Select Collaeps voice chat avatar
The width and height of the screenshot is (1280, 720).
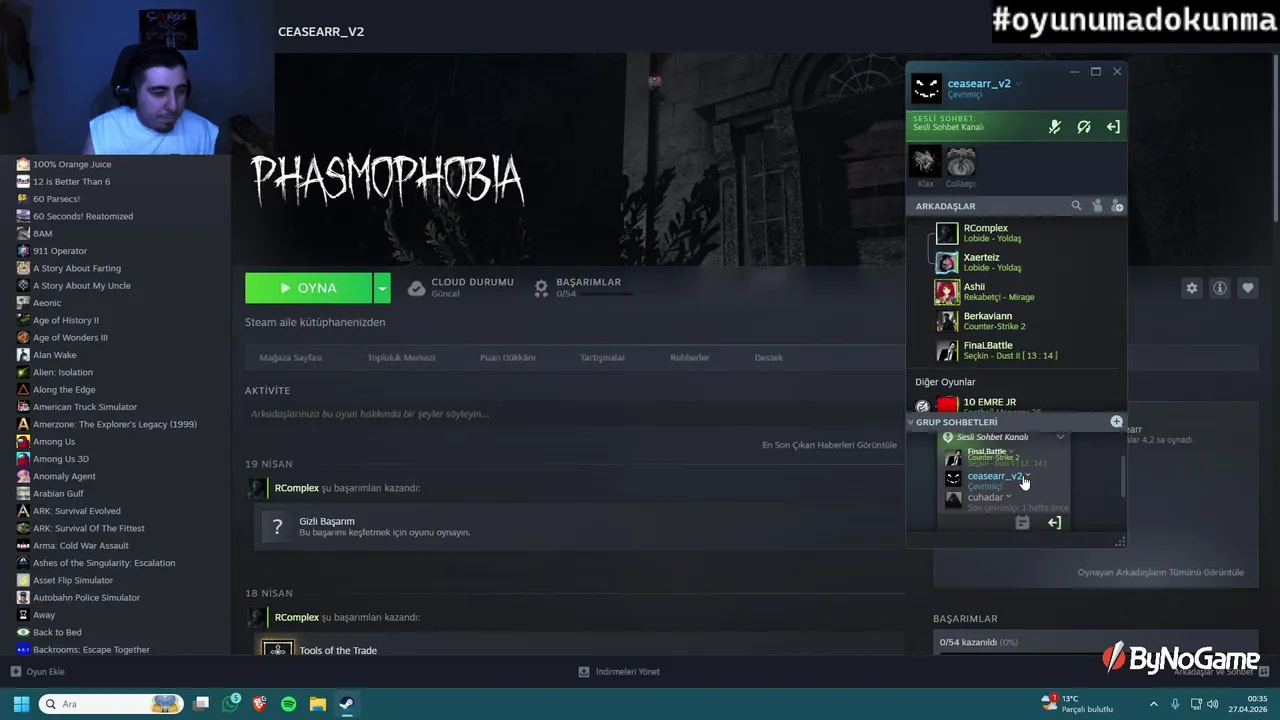pos(961,162)
